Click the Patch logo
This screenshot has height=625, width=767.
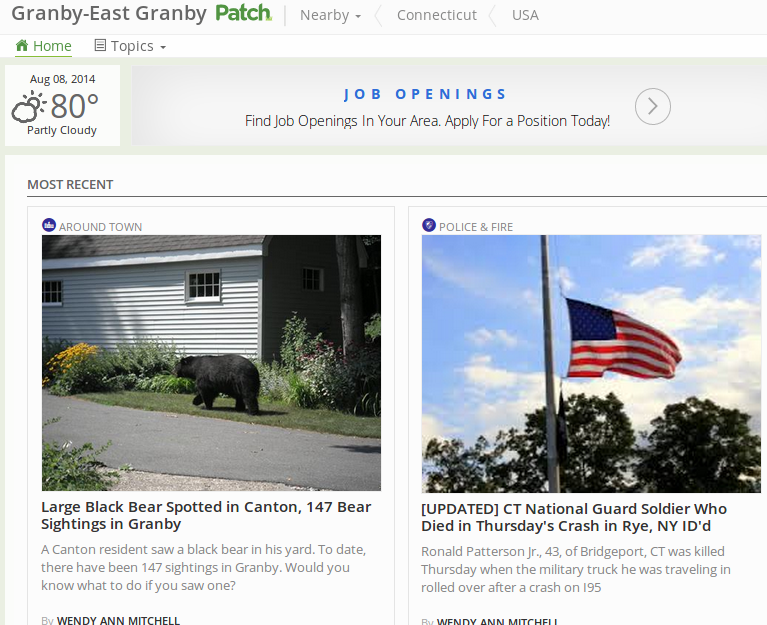point(243,13)
